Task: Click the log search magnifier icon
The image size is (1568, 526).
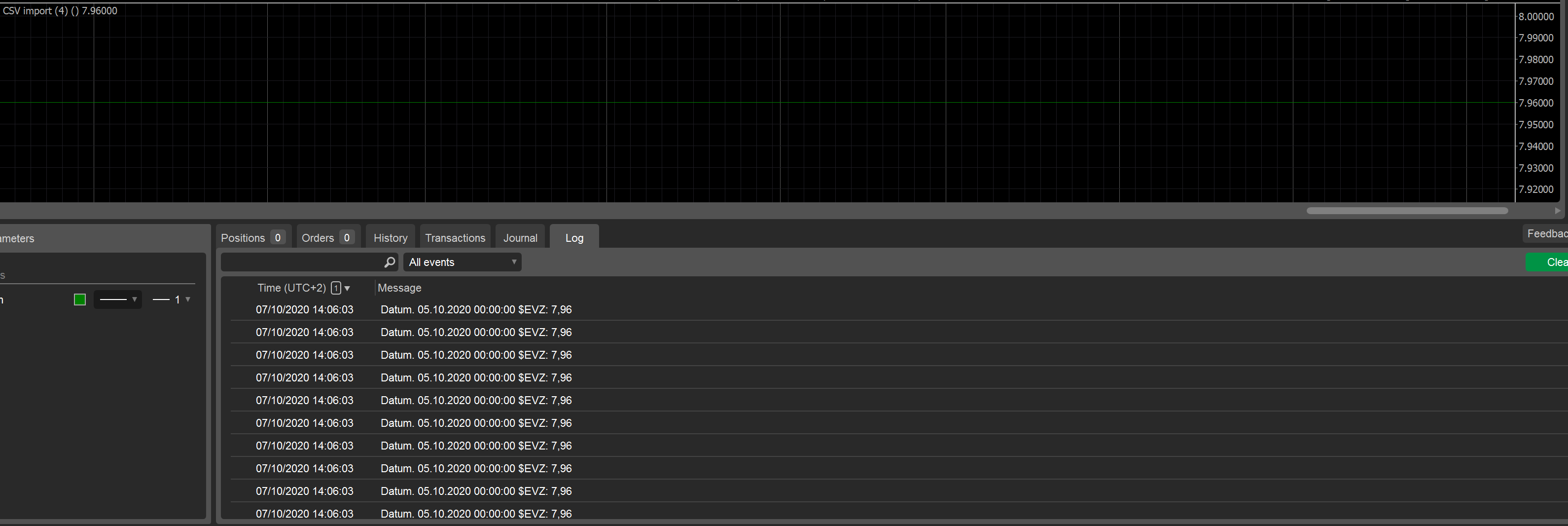Action: click(x=390, y=263)
